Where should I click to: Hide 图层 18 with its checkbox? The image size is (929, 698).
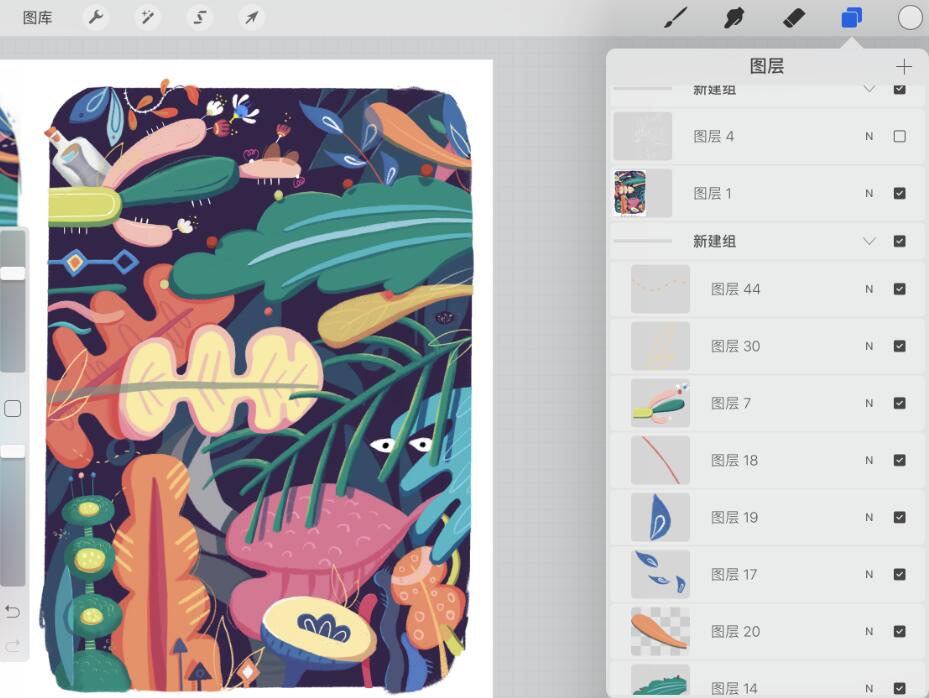click(899, 460)
